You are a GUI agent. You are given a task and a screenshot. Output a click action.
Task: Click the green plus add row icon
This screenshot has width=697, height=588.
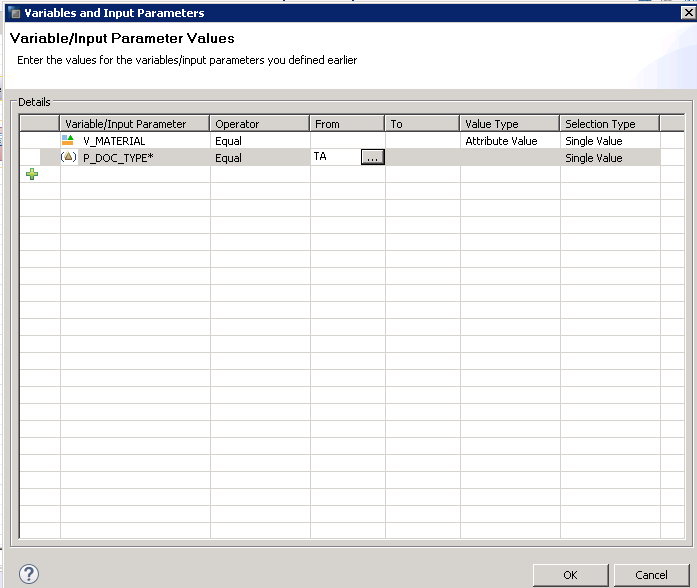click(32, 174)
